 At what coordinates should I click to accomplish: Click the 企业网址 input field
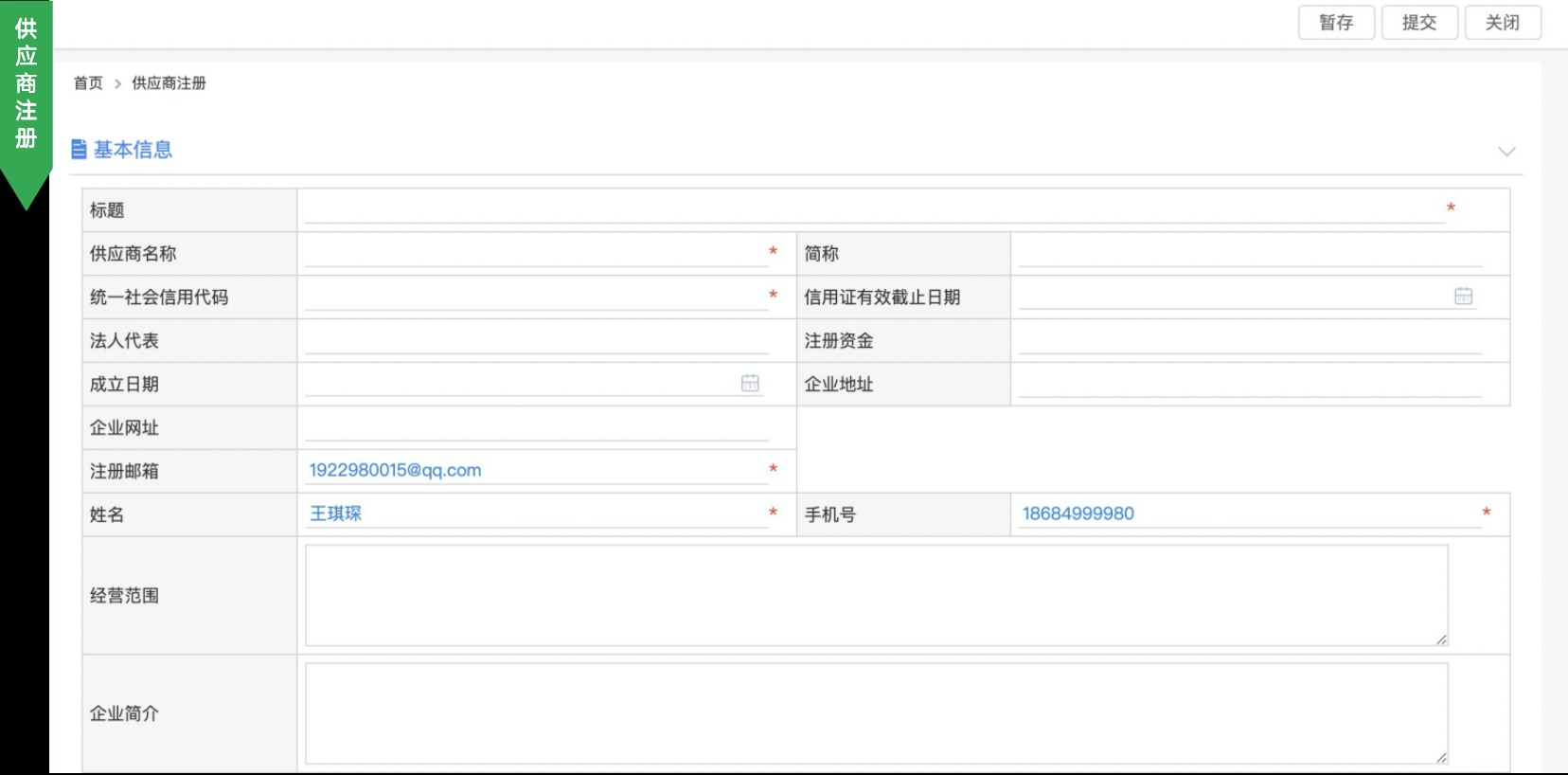(537, 427)
